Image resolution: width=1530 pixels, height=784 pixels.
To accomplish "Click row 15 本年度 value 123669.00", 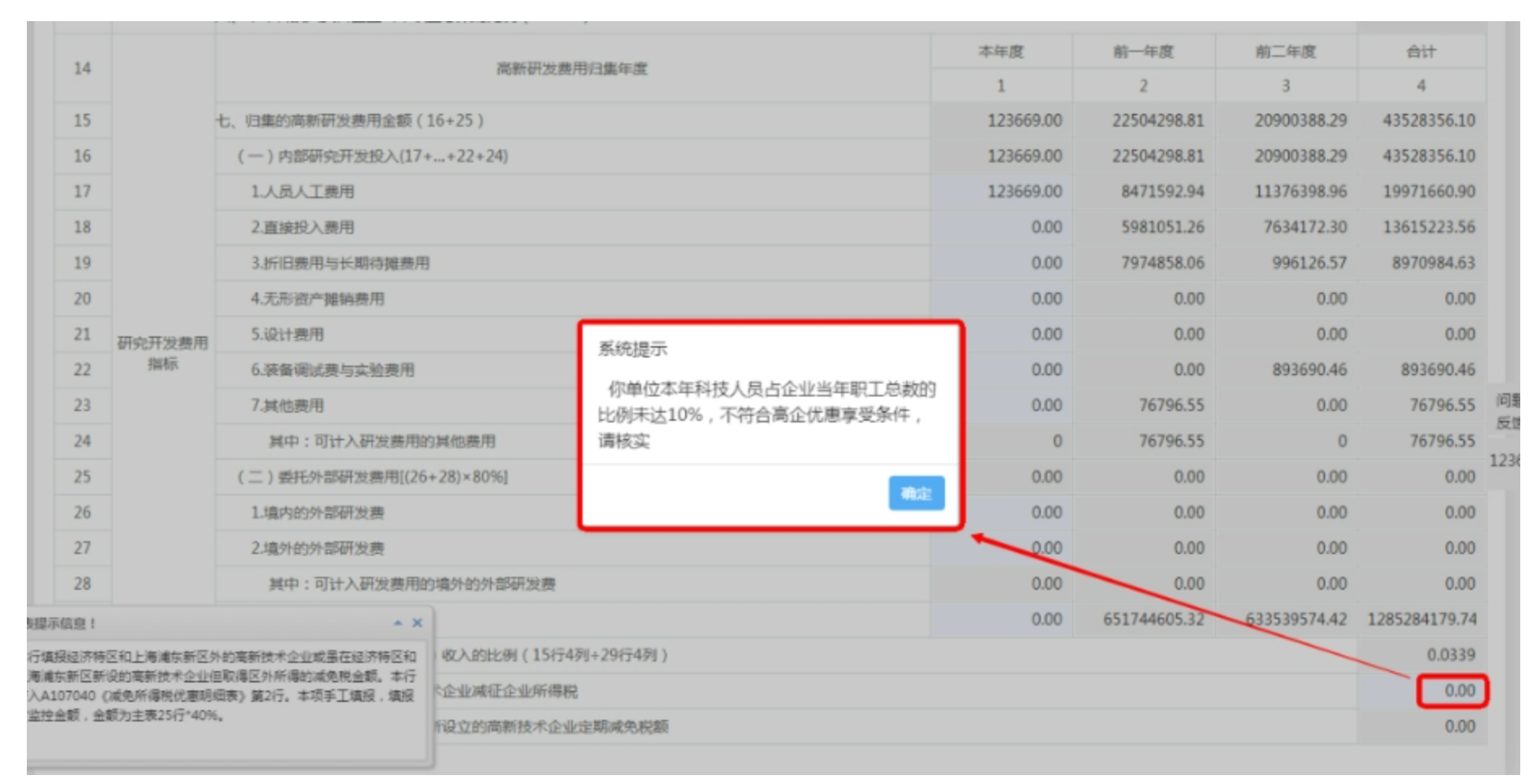I will pyautogui.click(x=1025, y=120).
